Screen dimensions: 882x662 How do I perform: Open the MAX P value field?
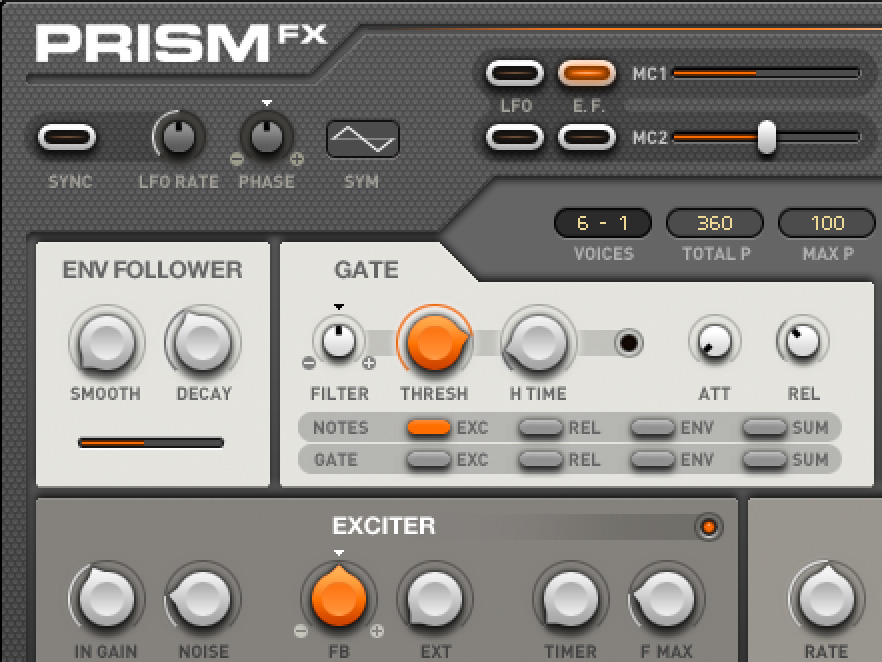tap(827, 223)
